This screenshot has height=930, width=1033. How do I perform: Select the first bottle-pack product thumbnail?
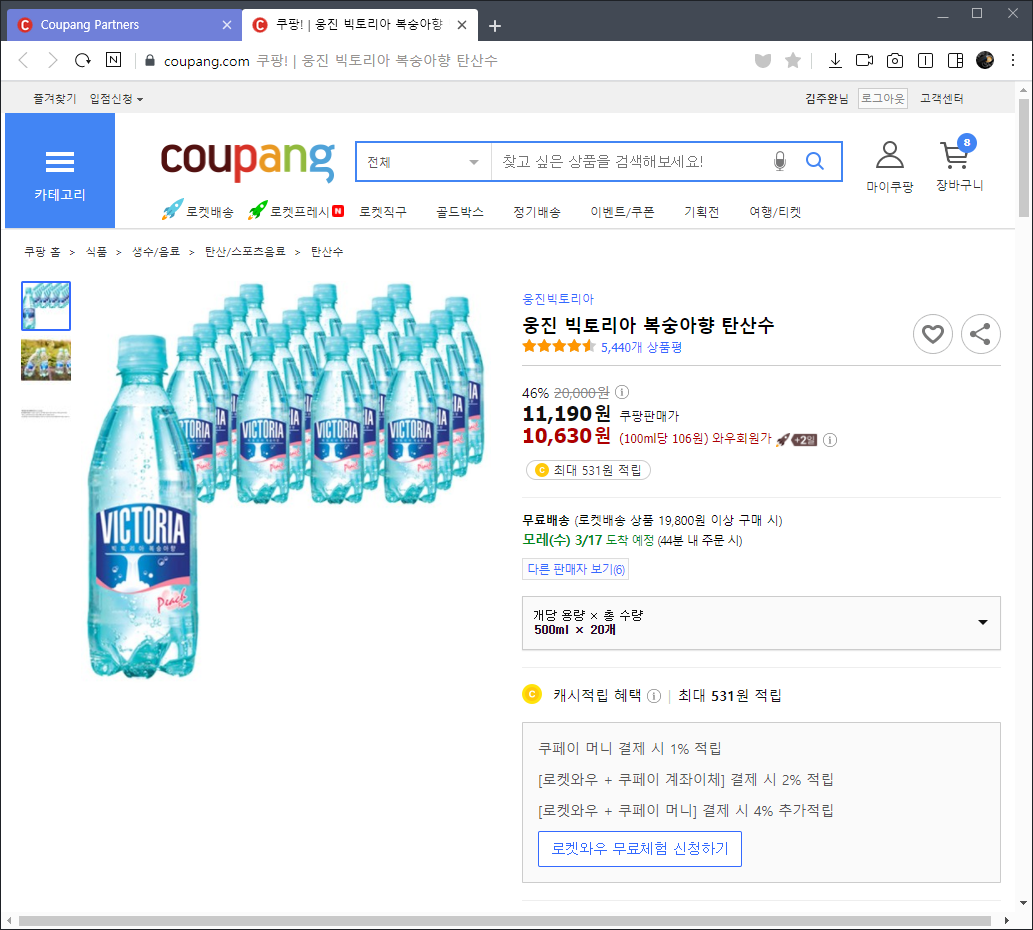click(x=46, y=306)
